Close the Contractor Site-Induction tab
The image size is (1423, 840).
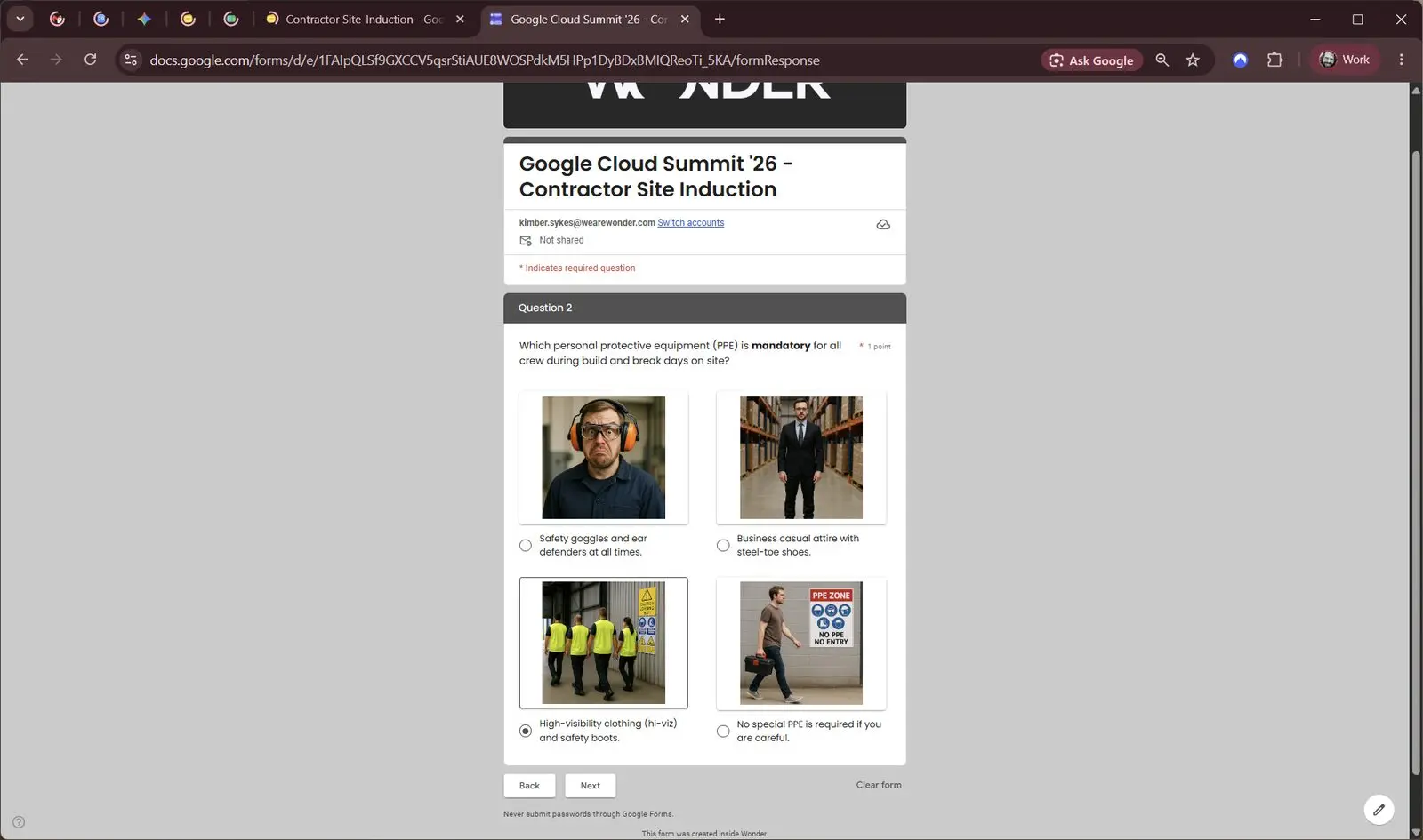pyautogui.click(x=460, y=19)
